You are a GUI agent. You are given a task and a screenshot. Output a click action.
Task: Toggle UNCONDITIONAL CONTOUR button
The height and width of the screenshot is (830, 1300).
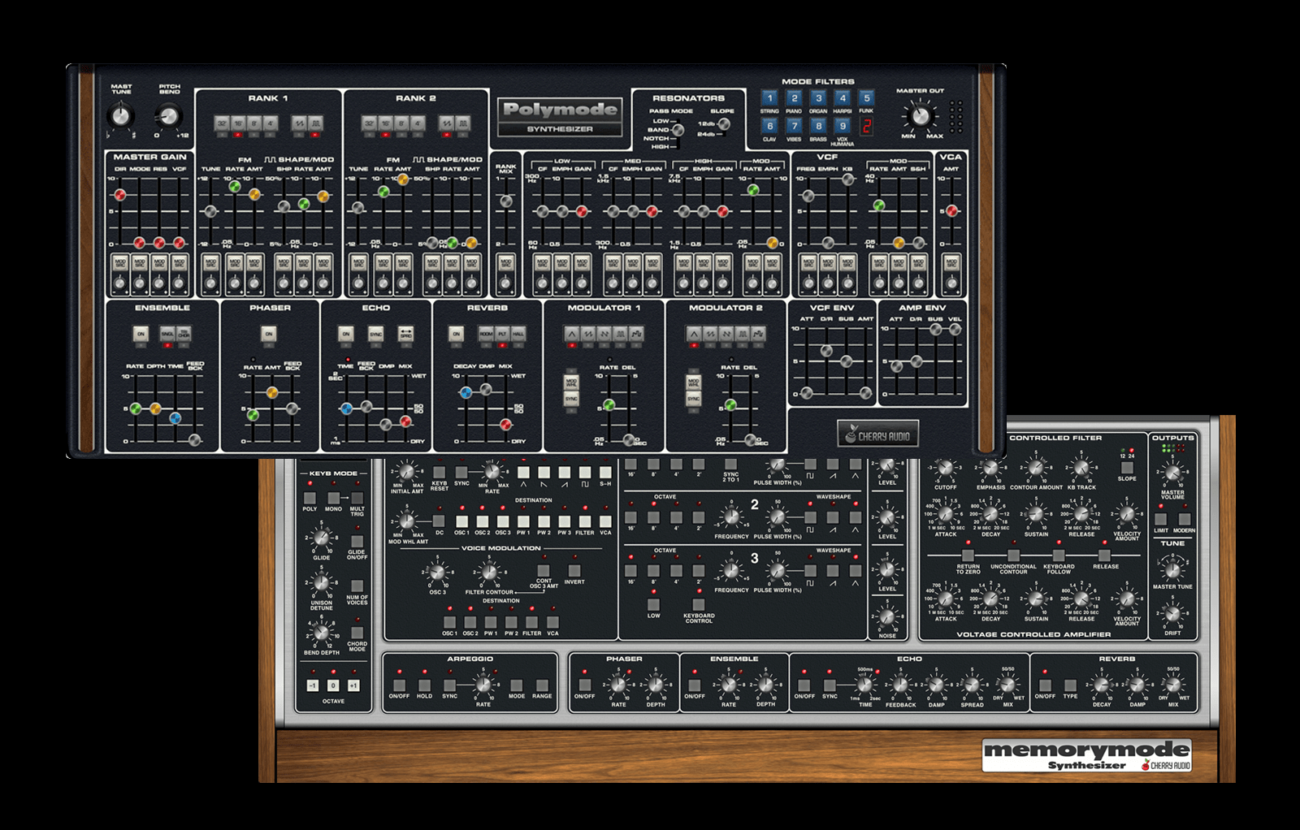[x=1013, y=554]
